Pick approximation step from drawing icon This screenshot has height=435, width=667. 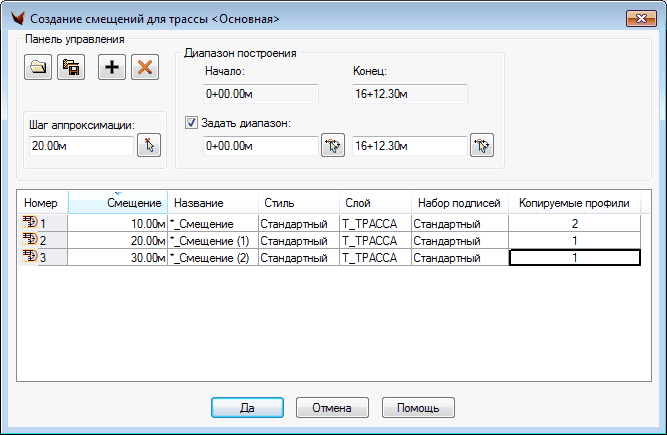click(148, 146)
